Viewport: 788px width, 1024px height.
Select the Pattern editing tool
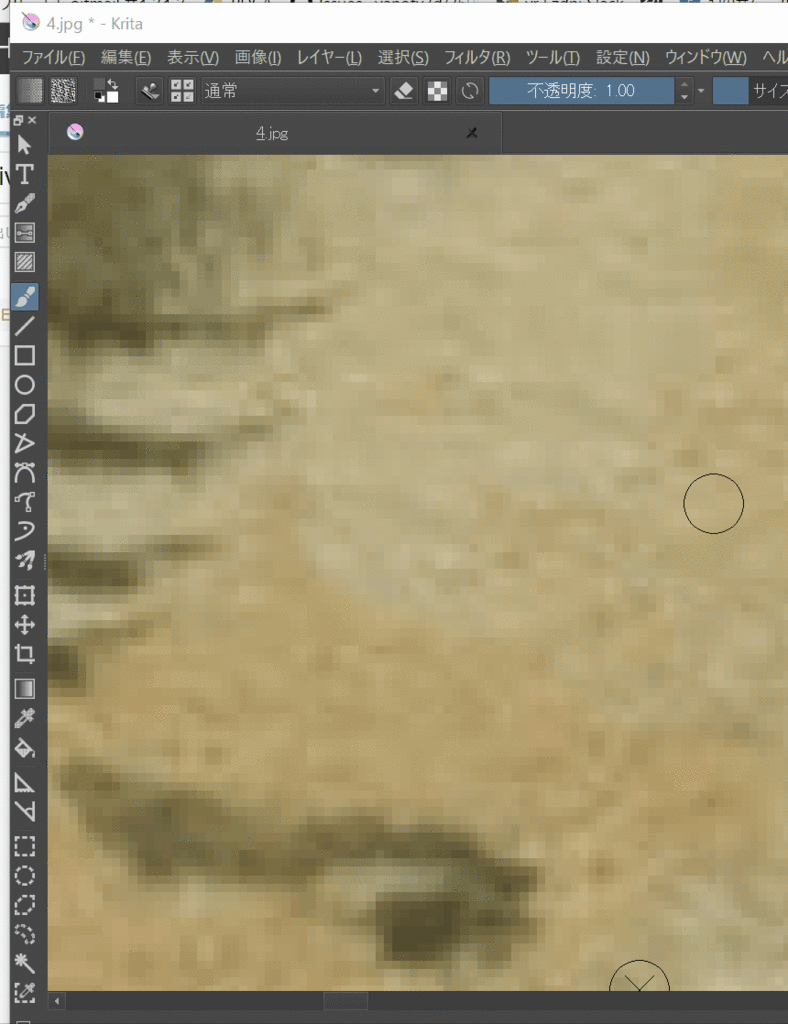tap(25, 263)
